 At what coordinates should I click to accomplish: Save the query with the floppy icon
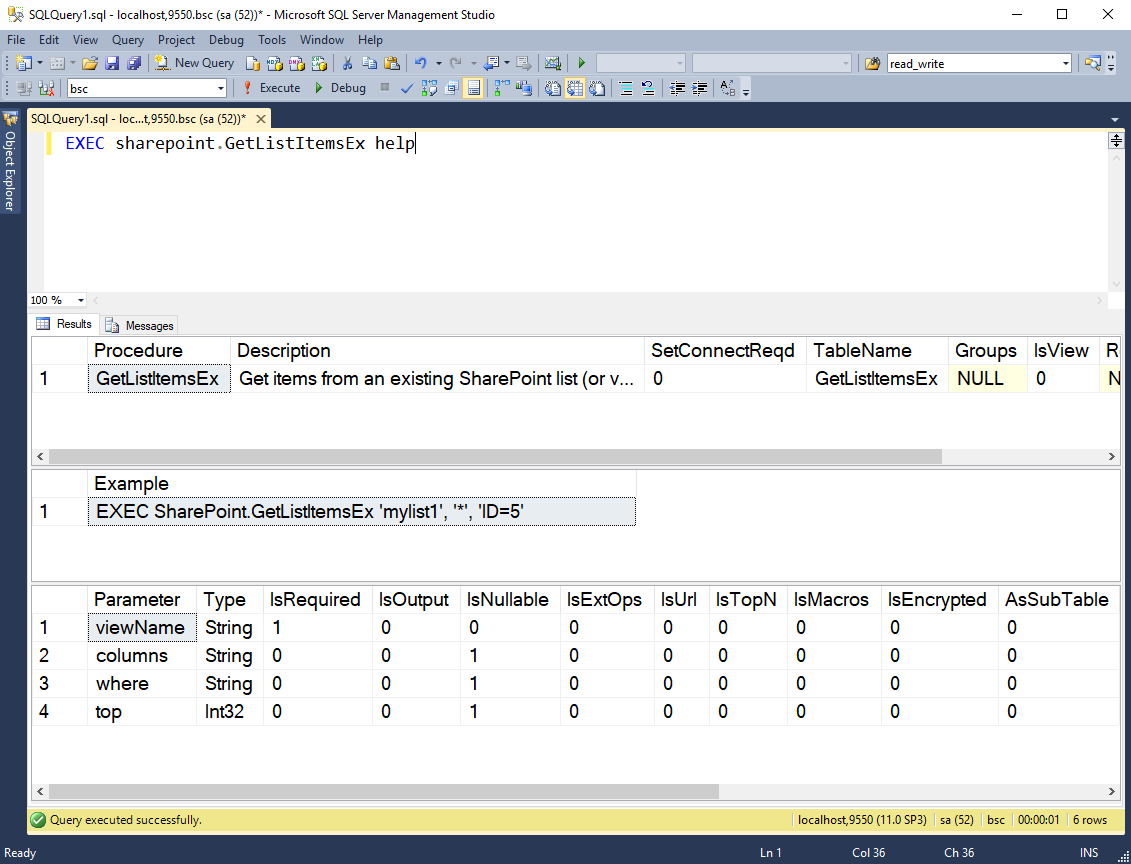pyautogui.click(x=112, y=63)
